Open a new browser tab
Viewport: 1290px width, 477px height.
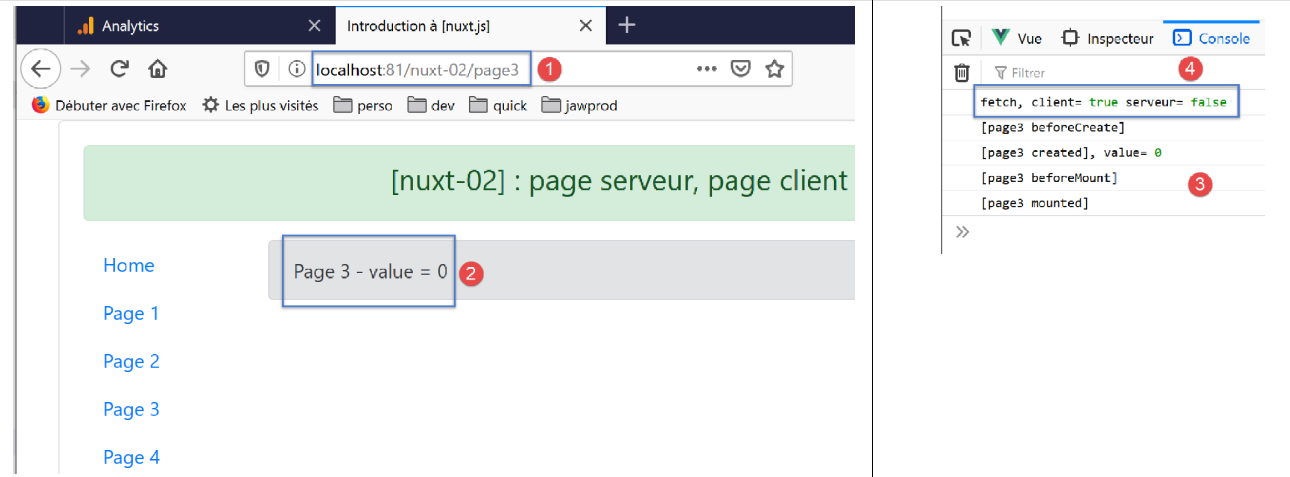tap(627, 26)
